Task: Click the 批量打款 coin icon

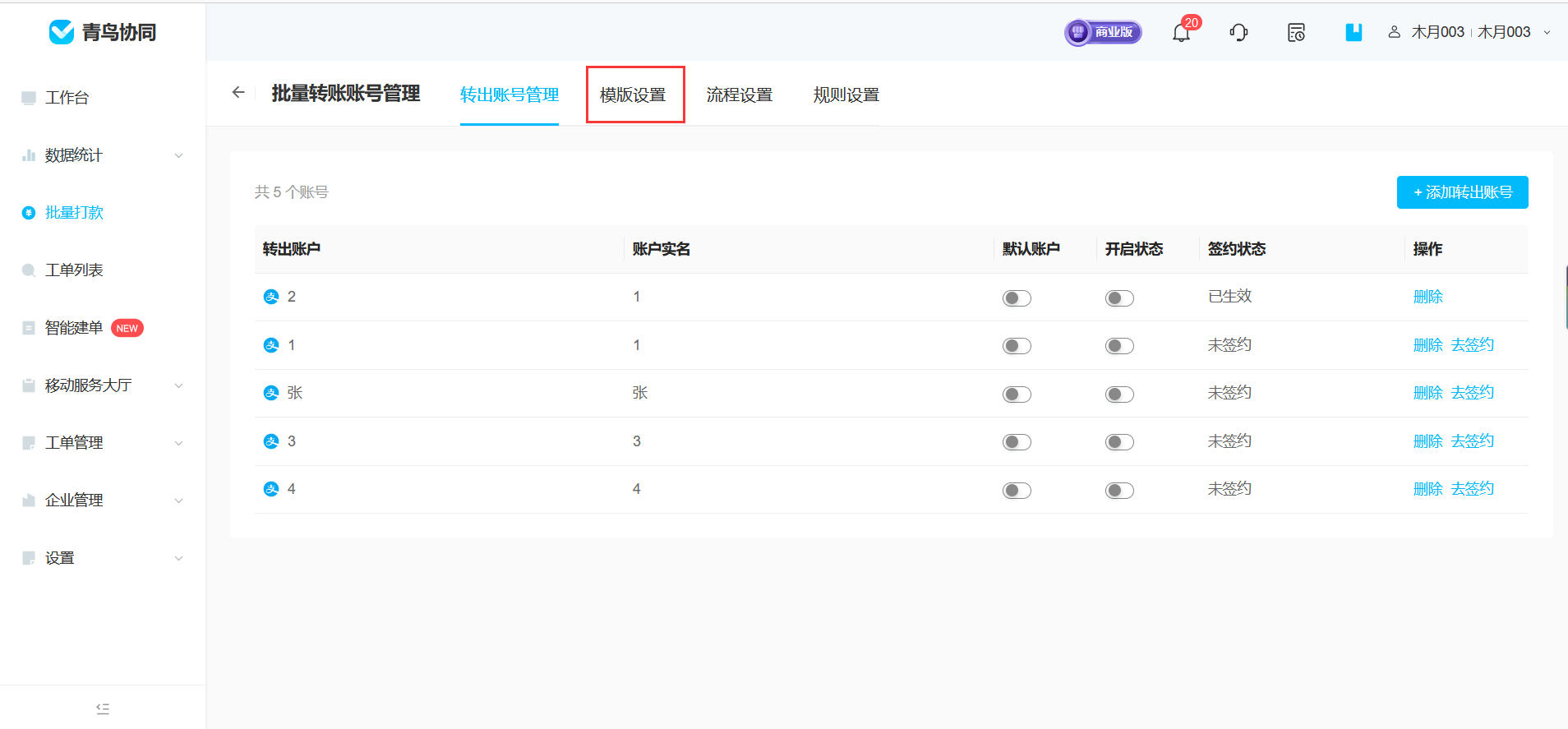Action: (29, 213)
